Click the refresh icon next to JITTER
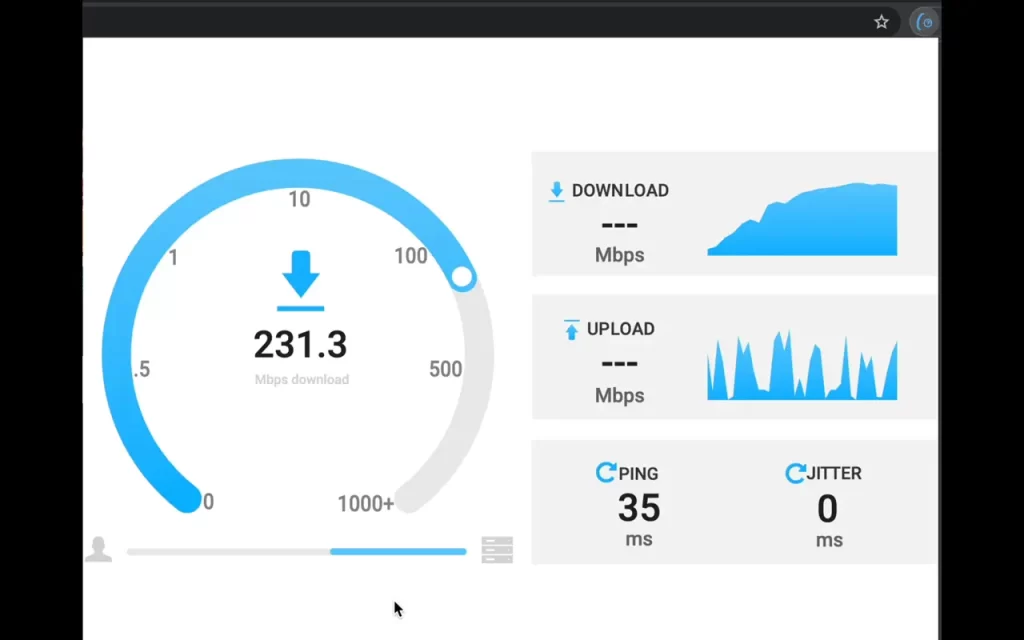Viewport: 1024px width, 640px height. (797, 472)
